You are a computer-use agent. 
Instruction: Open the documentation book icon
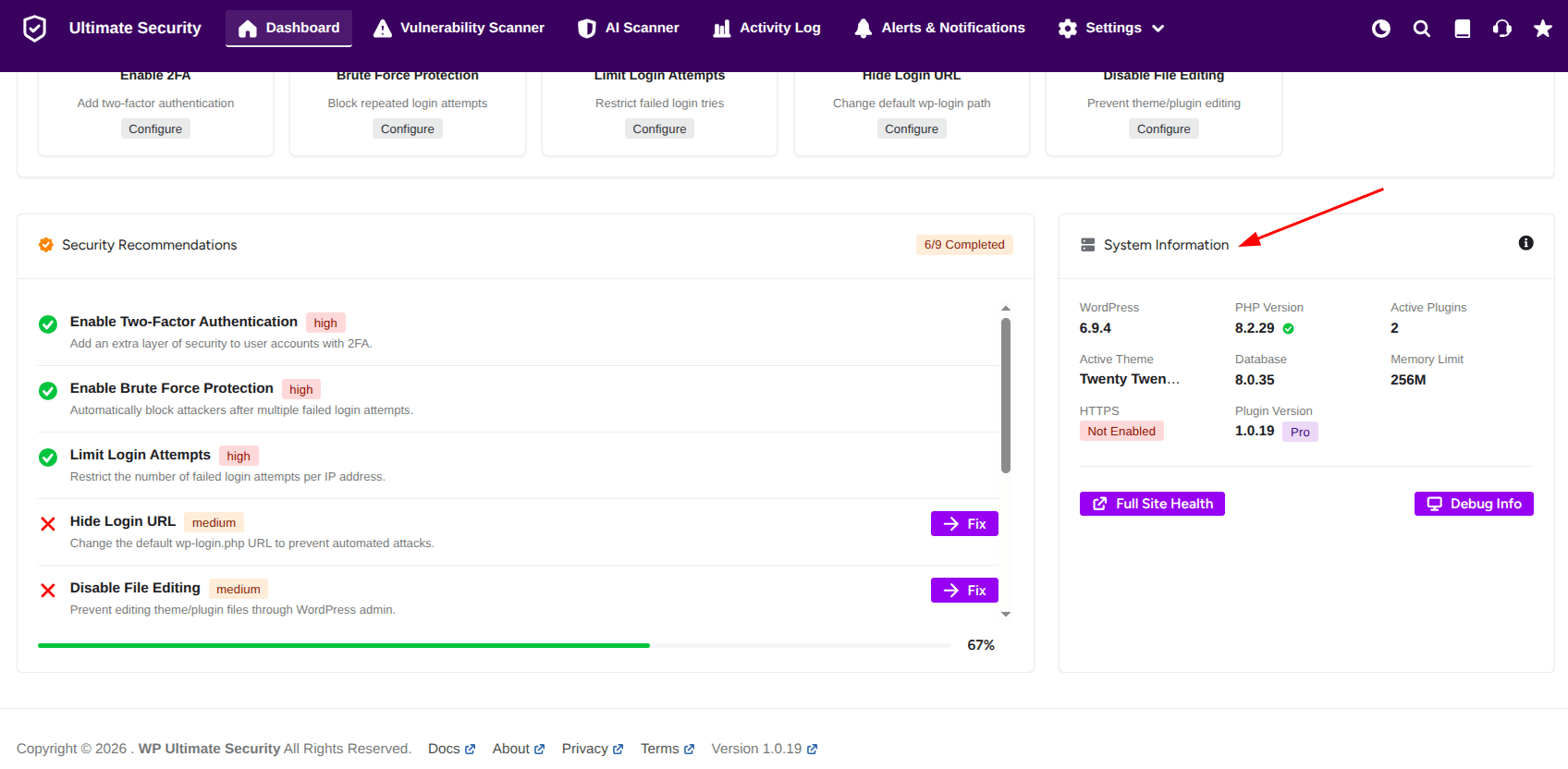coord(1463,29)
